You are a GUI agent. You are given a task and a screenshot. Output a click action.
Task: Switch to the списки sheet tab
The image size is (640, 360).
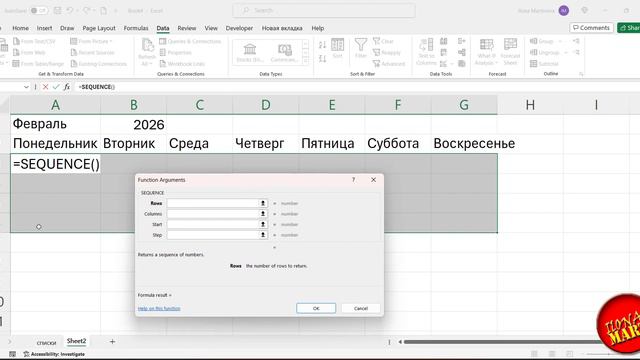[x=46, y=343]
